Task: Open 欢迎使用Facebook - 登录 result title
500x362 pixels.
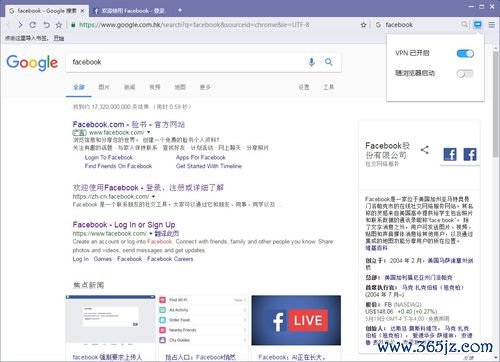Action: pos(148,188)
